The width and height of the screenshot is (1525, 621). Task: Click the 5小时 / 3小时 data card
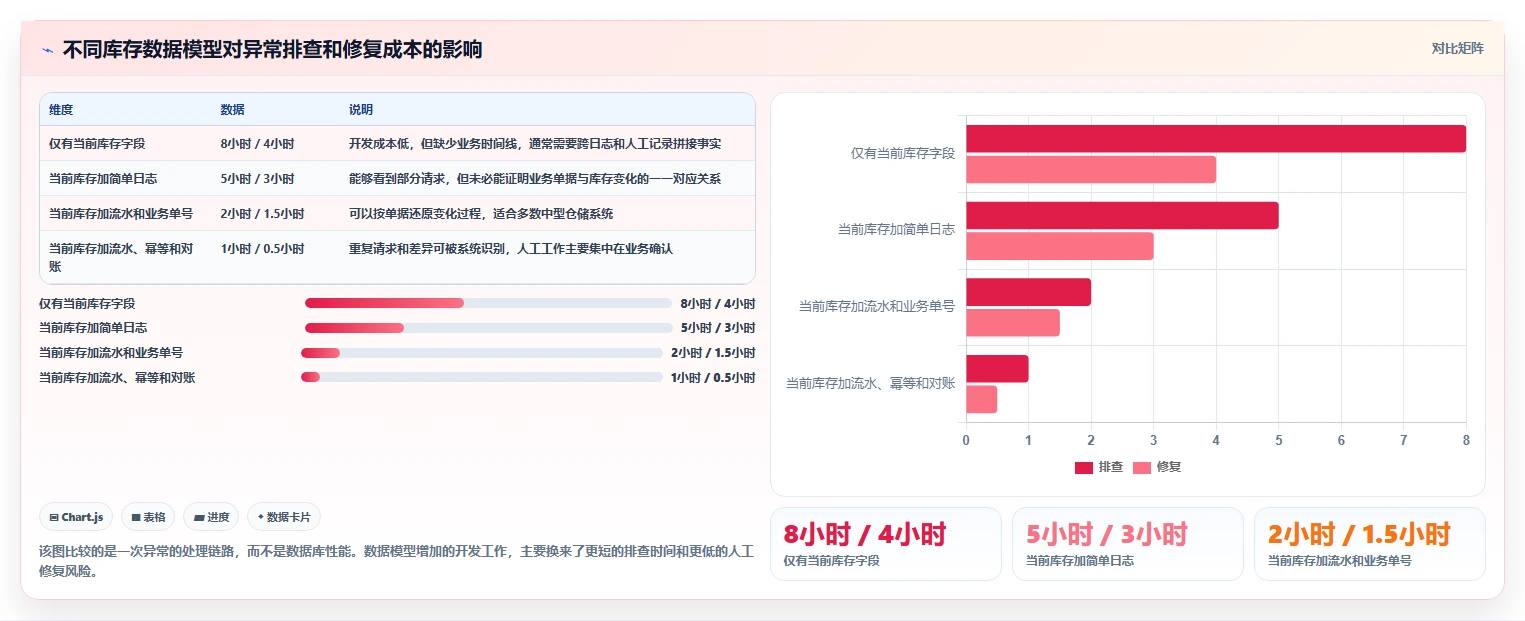1127,544
